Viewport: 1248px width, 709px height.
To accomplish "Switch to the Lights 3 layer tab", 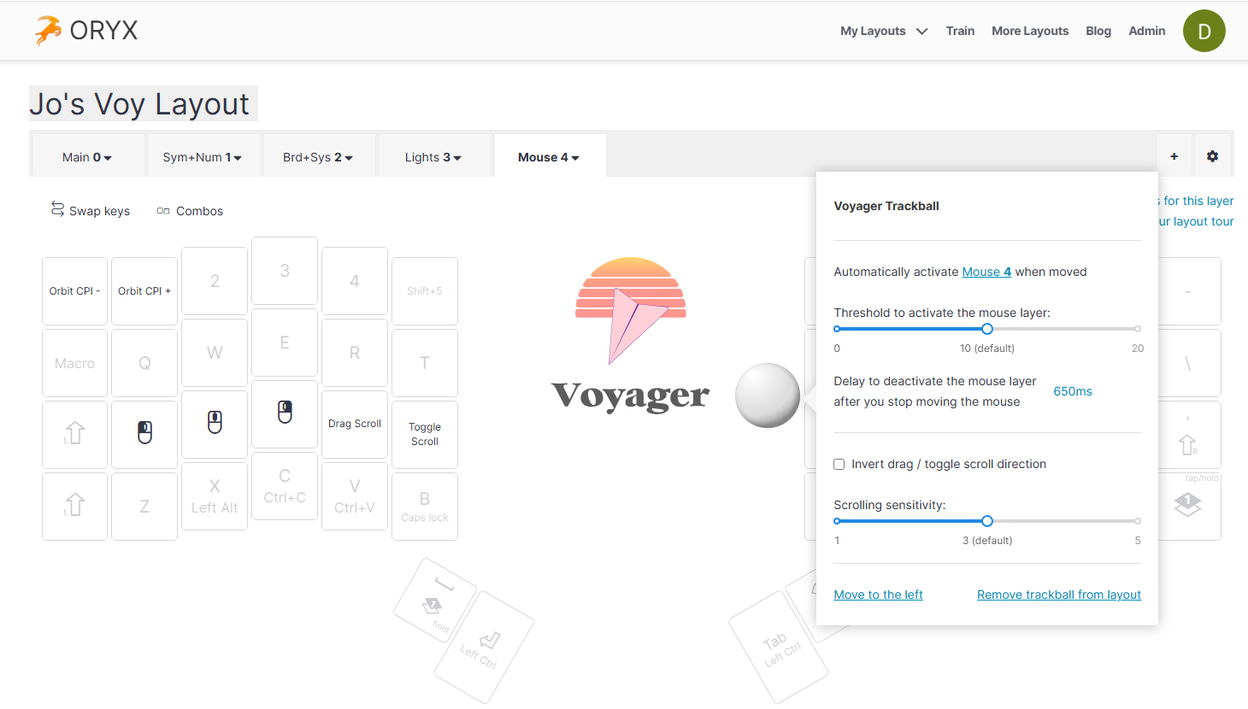I will click(x=432, y=157).
